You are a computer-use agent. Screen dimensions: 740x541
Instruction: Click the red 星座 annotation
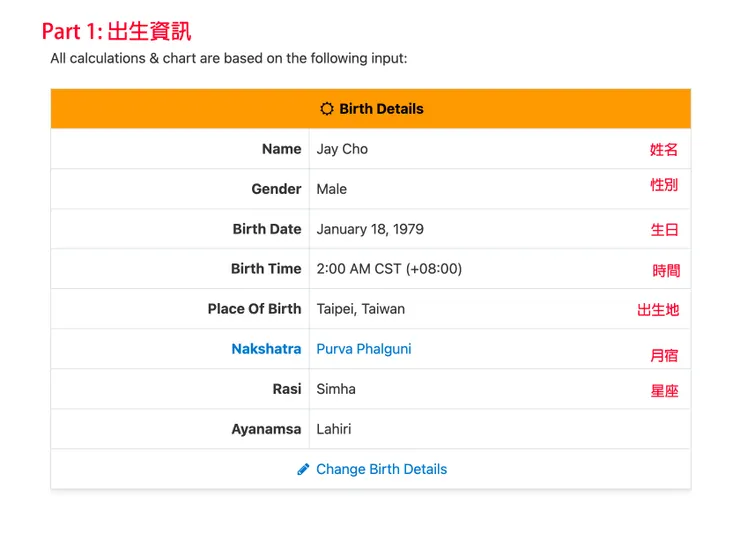click(664, 391)
